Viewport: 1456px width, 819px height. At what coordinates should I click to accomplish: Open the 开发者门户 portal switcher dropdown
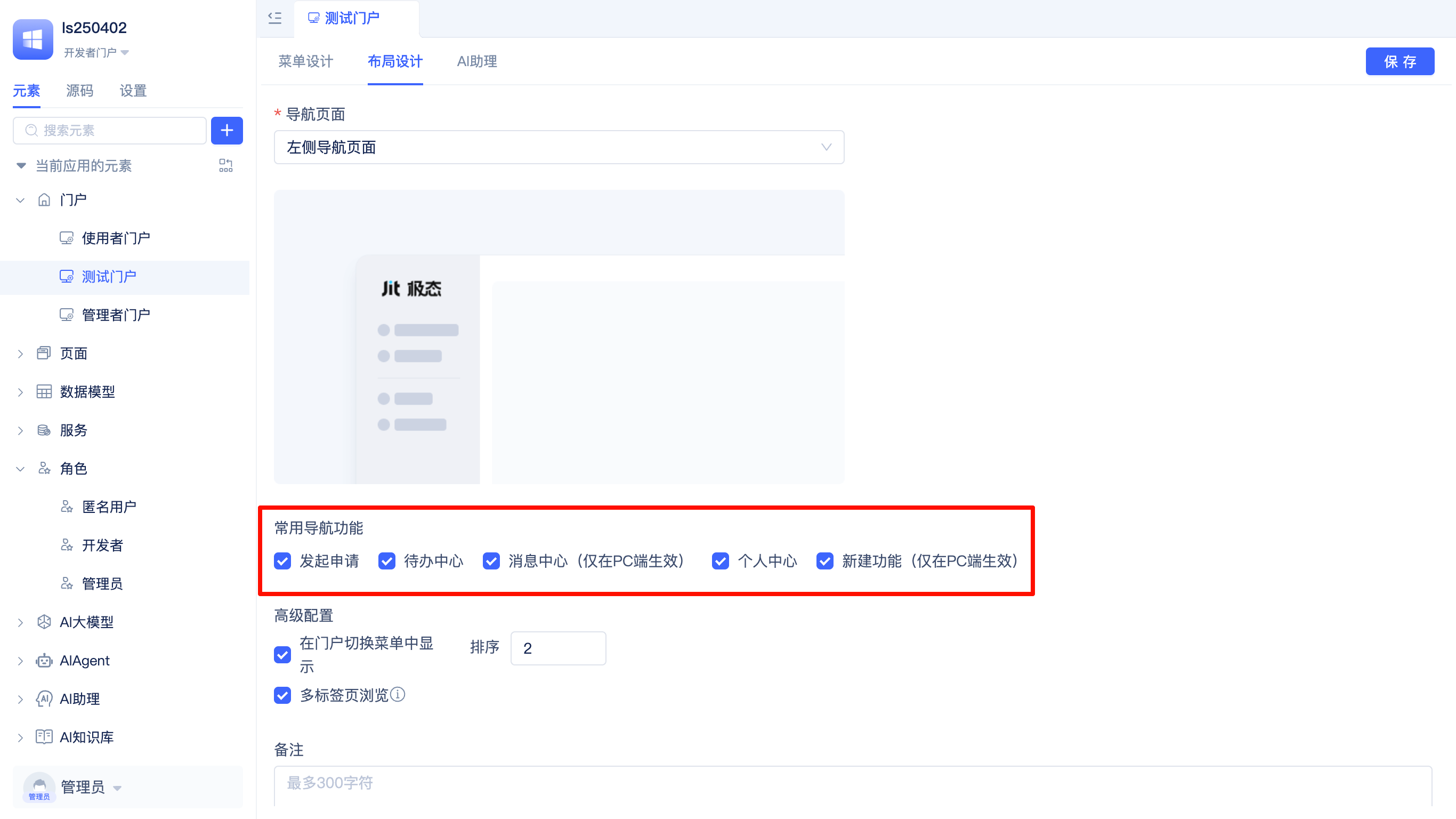click(96, 53)
